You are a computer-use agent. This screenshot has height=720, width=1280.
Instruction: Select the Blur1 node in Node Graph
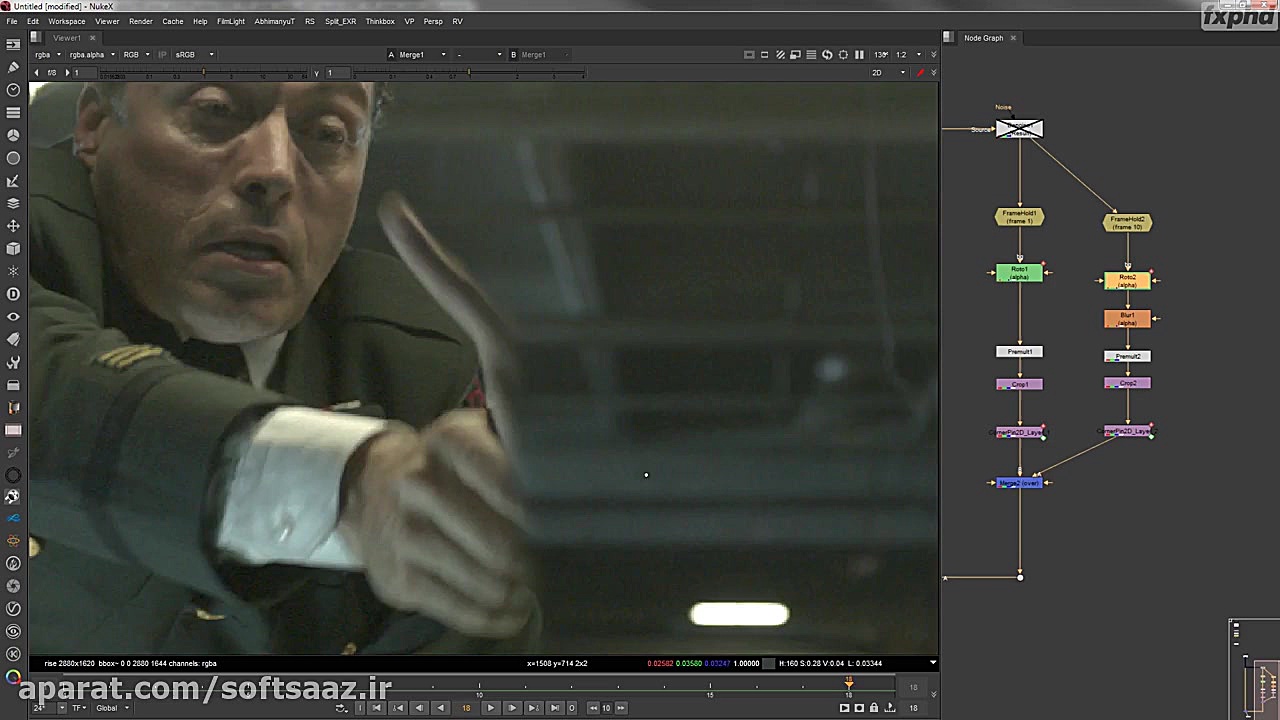pos(1127,319)
